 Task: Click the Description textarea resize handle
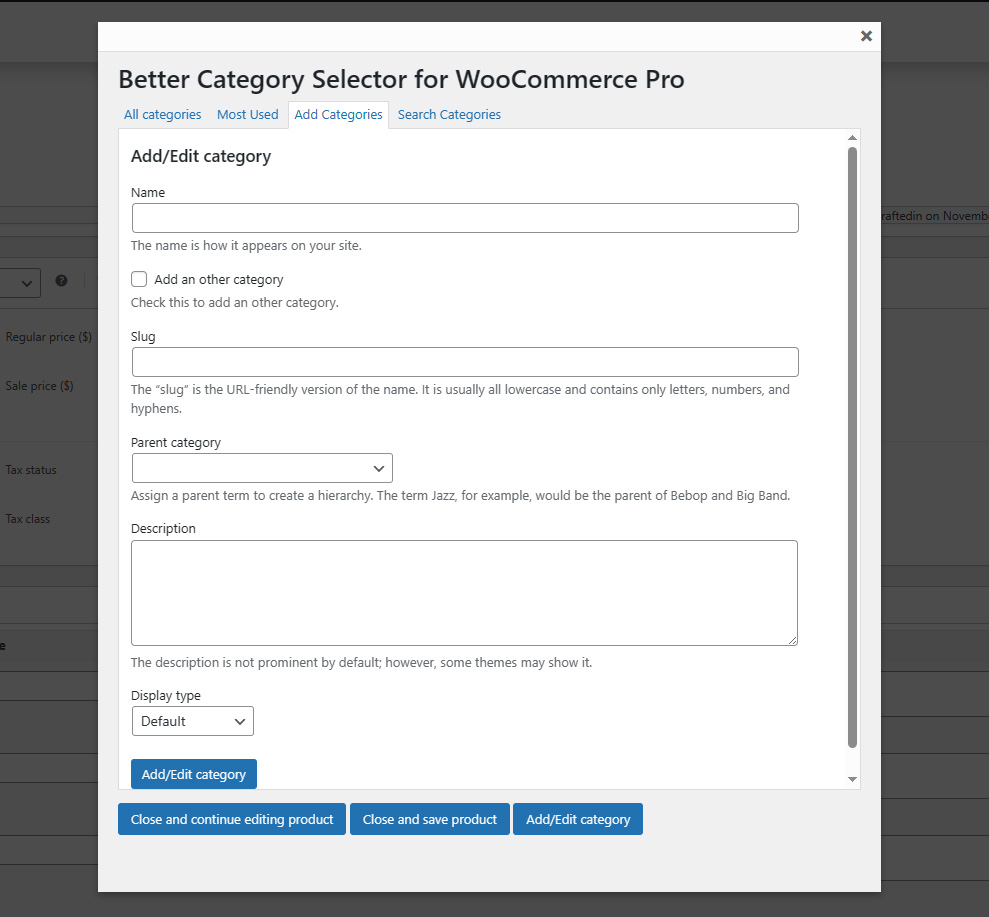coord(792,640)
